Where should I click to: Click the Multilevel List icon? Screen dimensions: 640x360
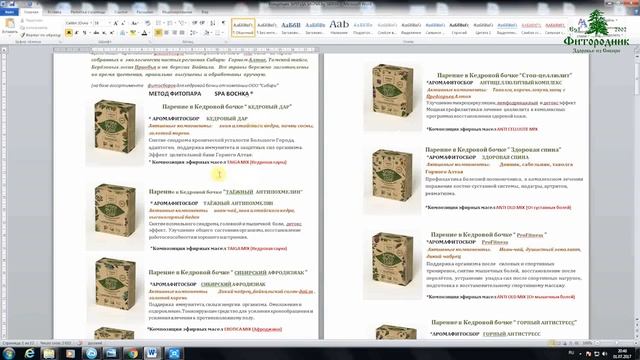[182, 23]
